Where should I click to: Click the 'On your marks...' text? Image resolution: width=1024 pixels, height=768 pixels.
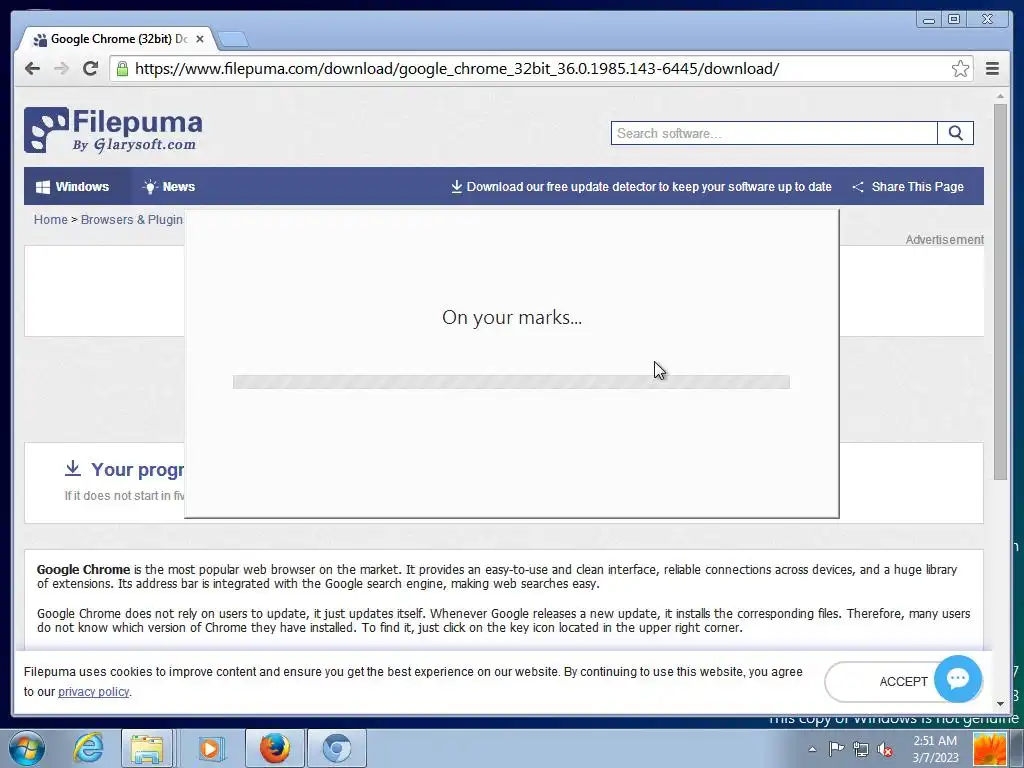click(x=511, y=317)
